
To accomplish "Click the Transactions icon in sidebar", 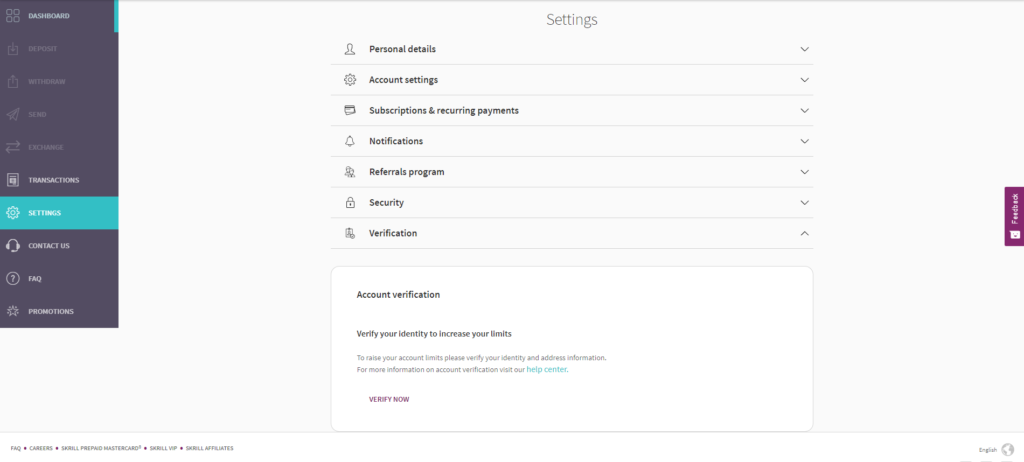I will (x=13, y=180).
